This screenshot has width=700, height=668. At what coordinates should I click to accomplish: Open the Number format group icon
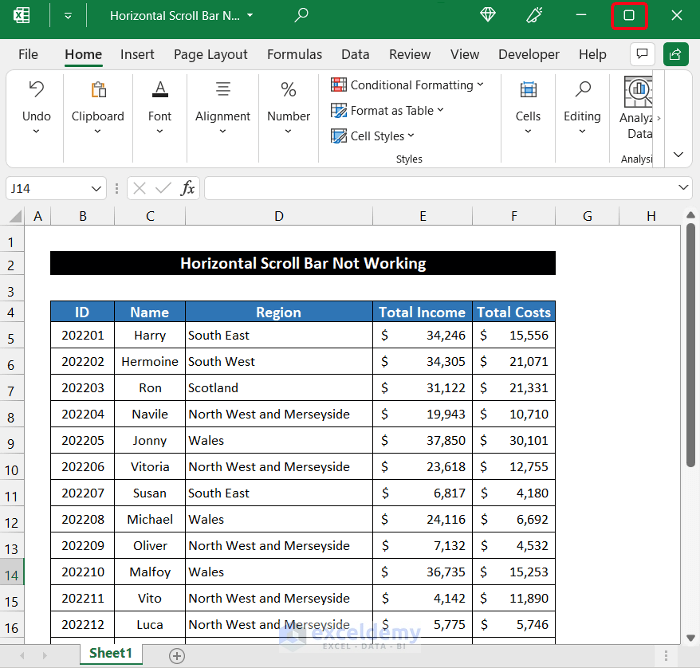point(288,90)
